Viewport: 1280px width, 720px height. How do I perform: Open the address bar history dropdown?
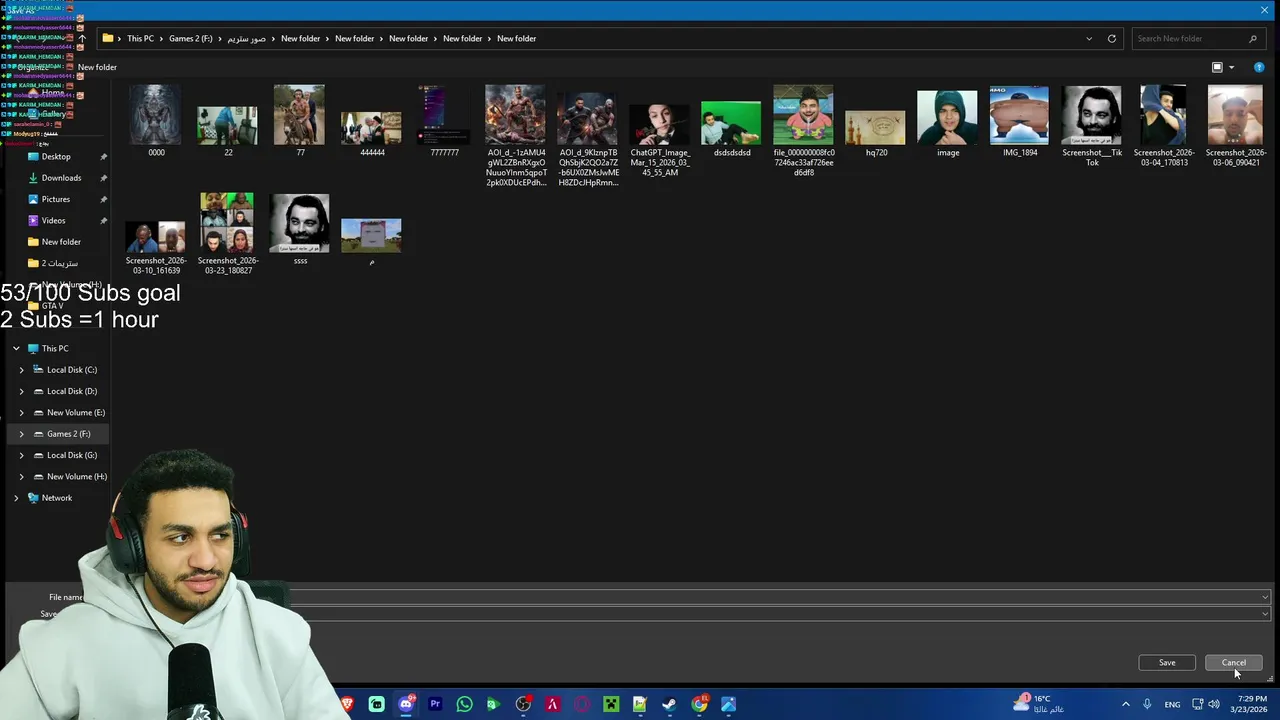(1089, 38)
